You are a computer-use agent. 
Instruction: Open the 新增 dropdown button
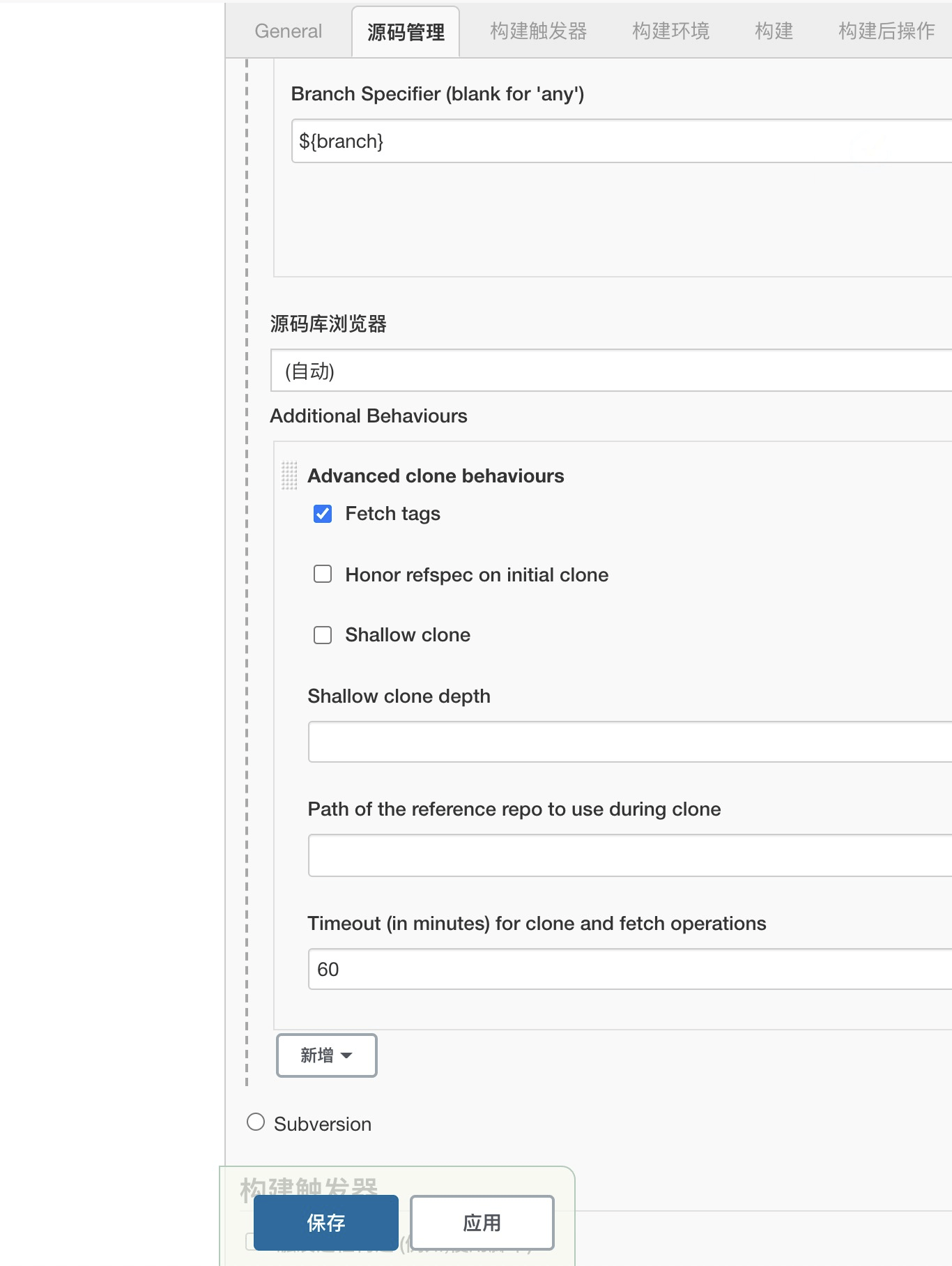[327, 1055]
